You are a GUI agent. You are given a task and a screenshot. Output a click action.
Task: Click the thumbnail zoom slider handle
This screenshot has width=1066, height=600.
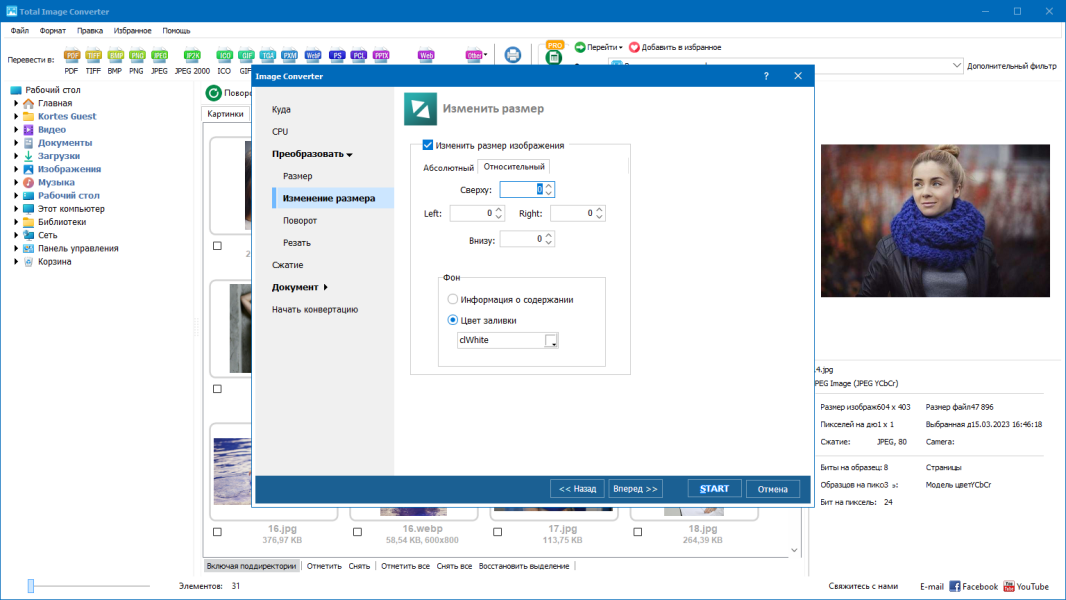tap(31, 586)
